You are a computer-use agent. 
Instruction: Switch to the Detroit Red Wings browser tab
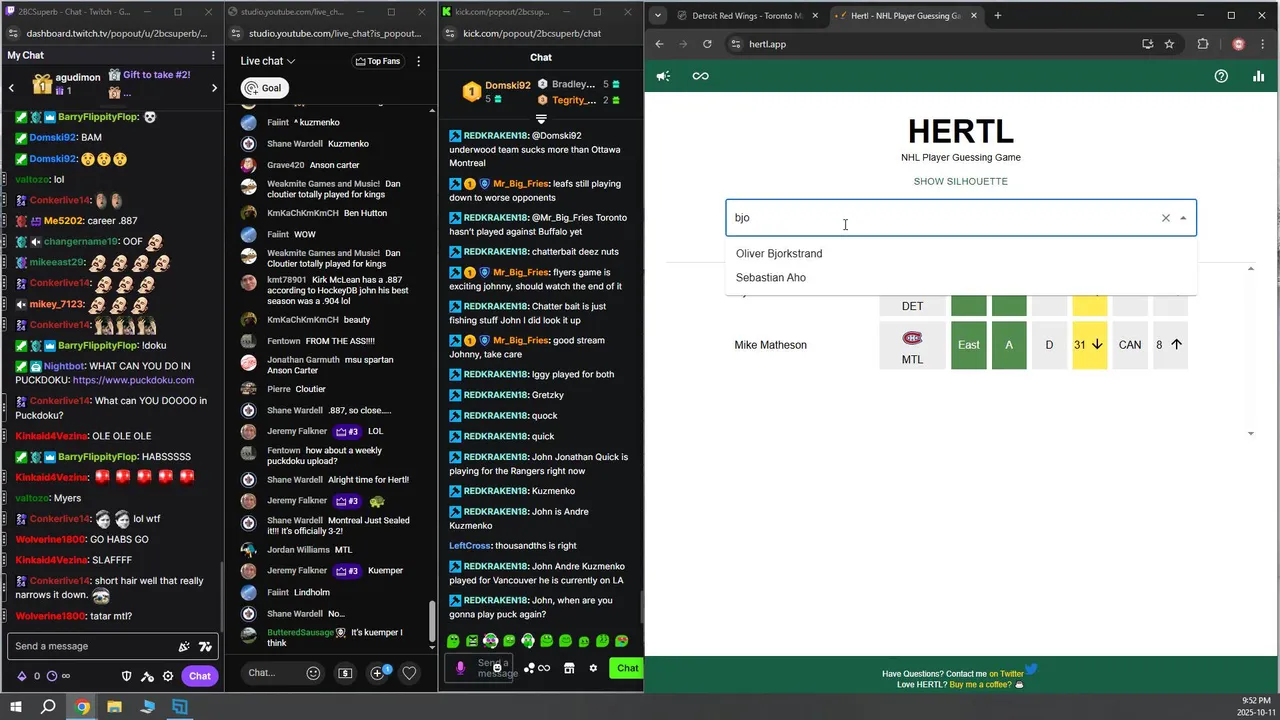point(745,16)
